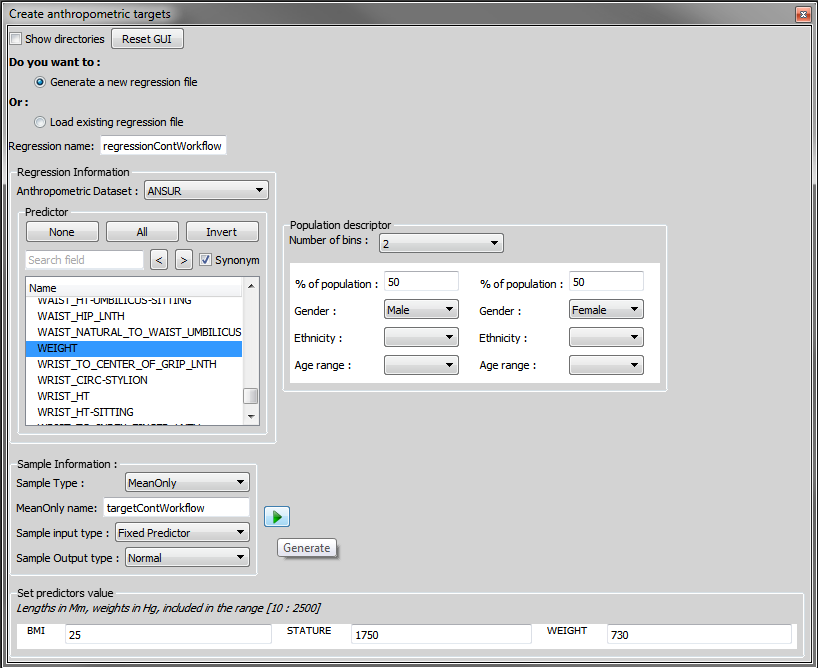Click the STATURE value field
Viewport: 818px width, 668px height.
coord(441,635)
